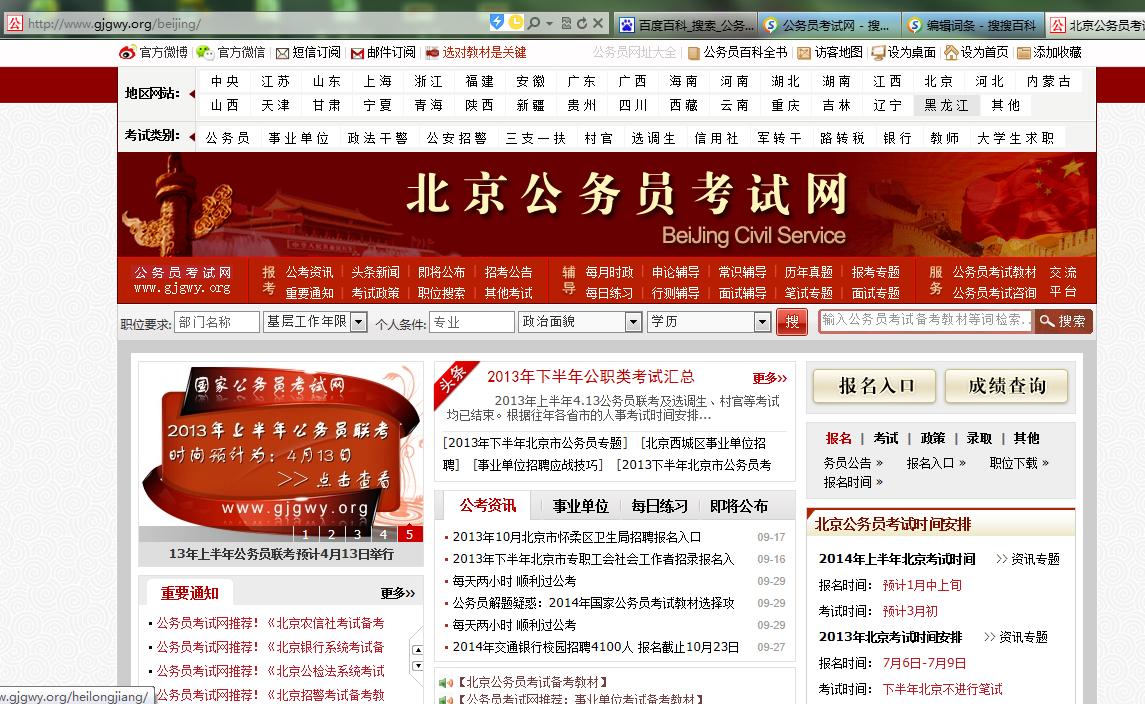Open the 官方微博 Weibo icon link
1145x704 pixels.
pyautogui.click(x=127, y=53)
